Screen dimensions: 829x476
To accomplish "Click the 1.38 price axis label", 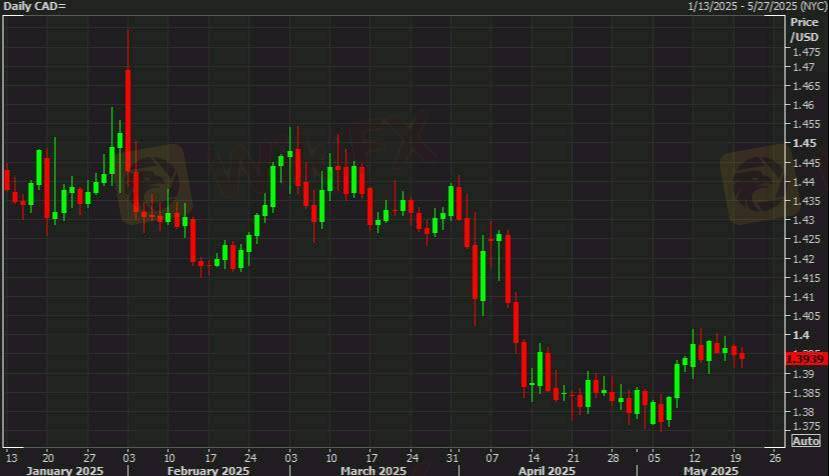I will 804,411.
